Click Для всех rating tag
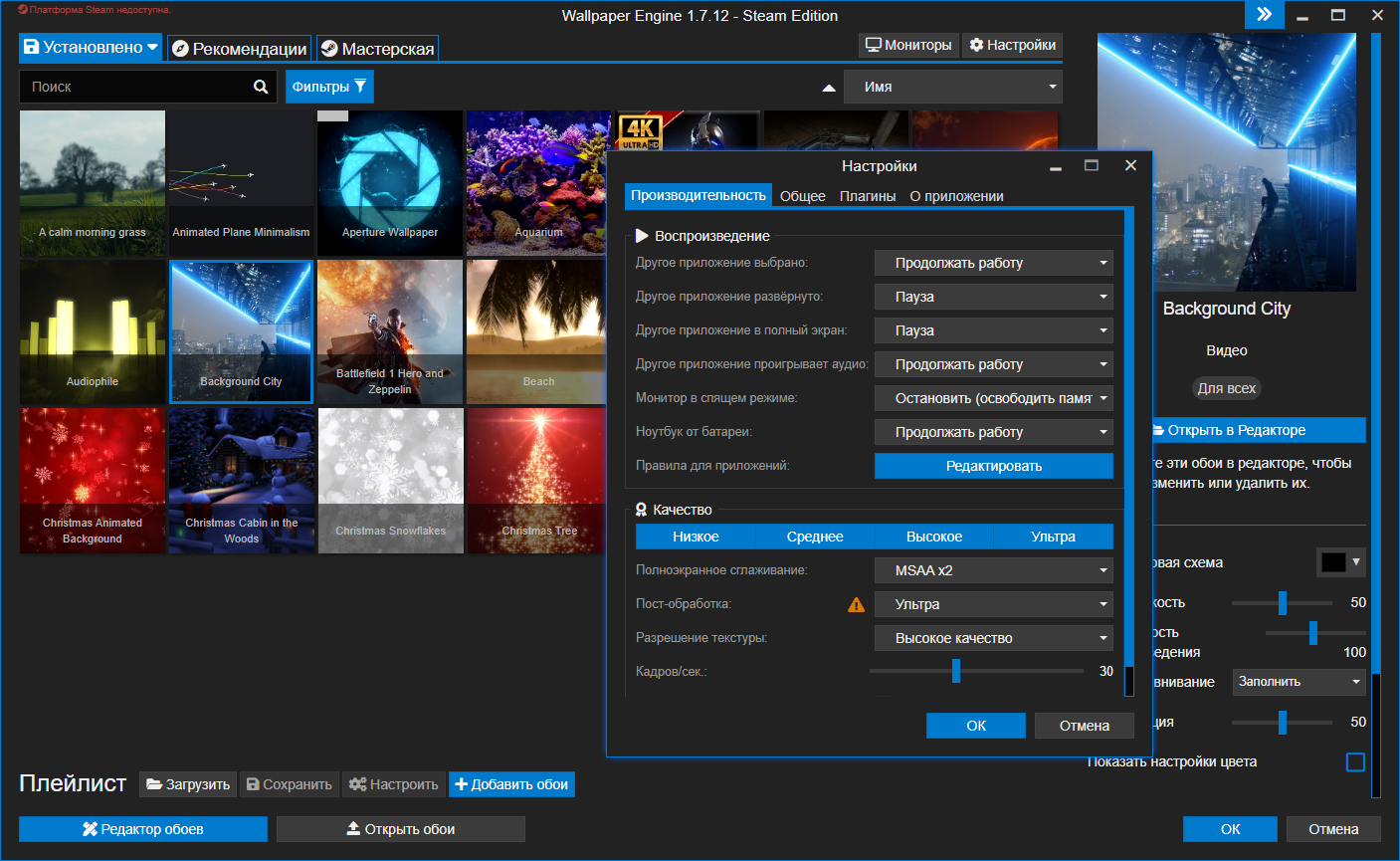This screenshot has width=1400, height=861. click(1227, 388)
